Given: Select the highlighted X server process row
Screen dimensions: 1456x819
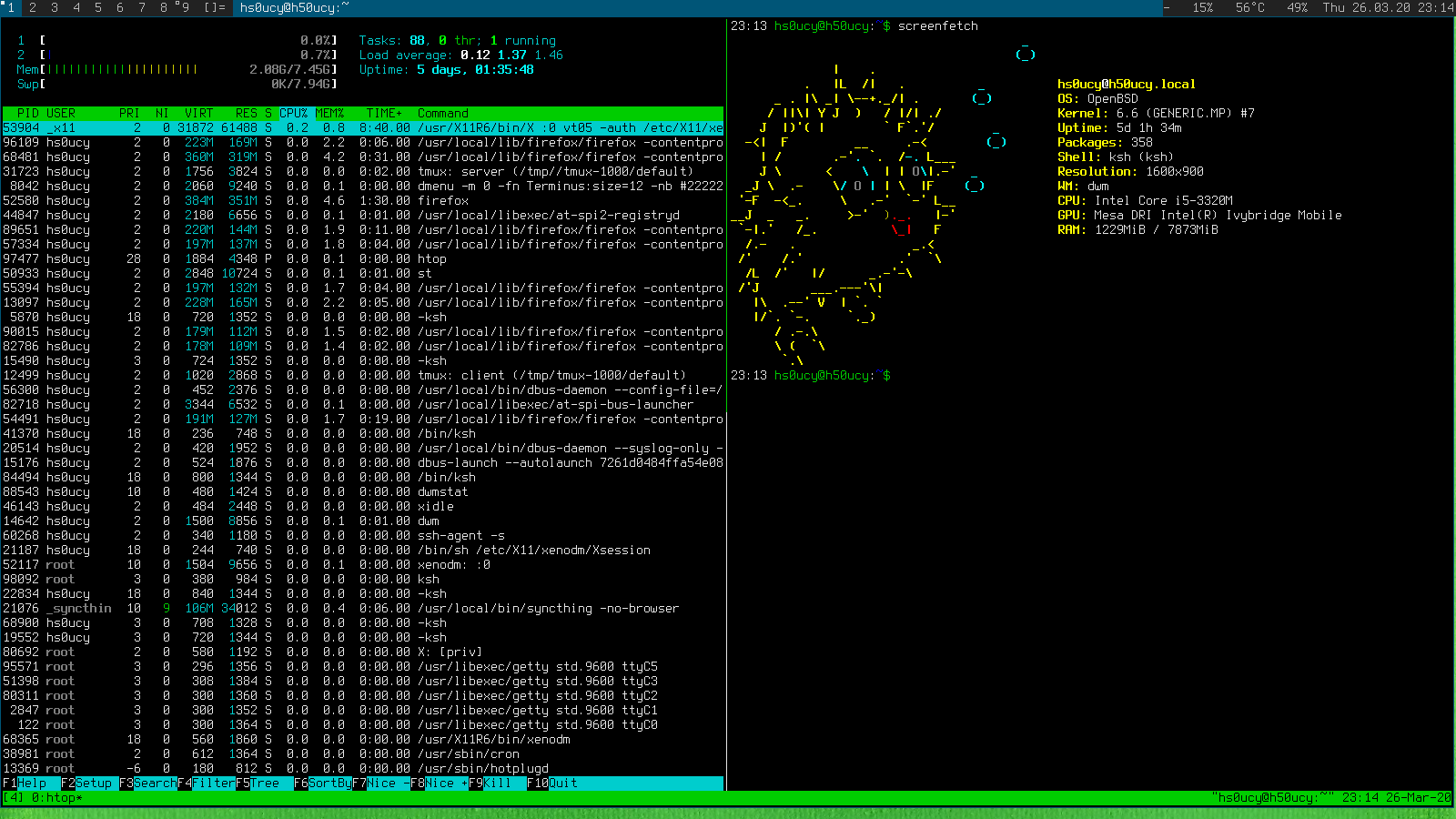Looking at the screenshot, I should tap(363, 127).
